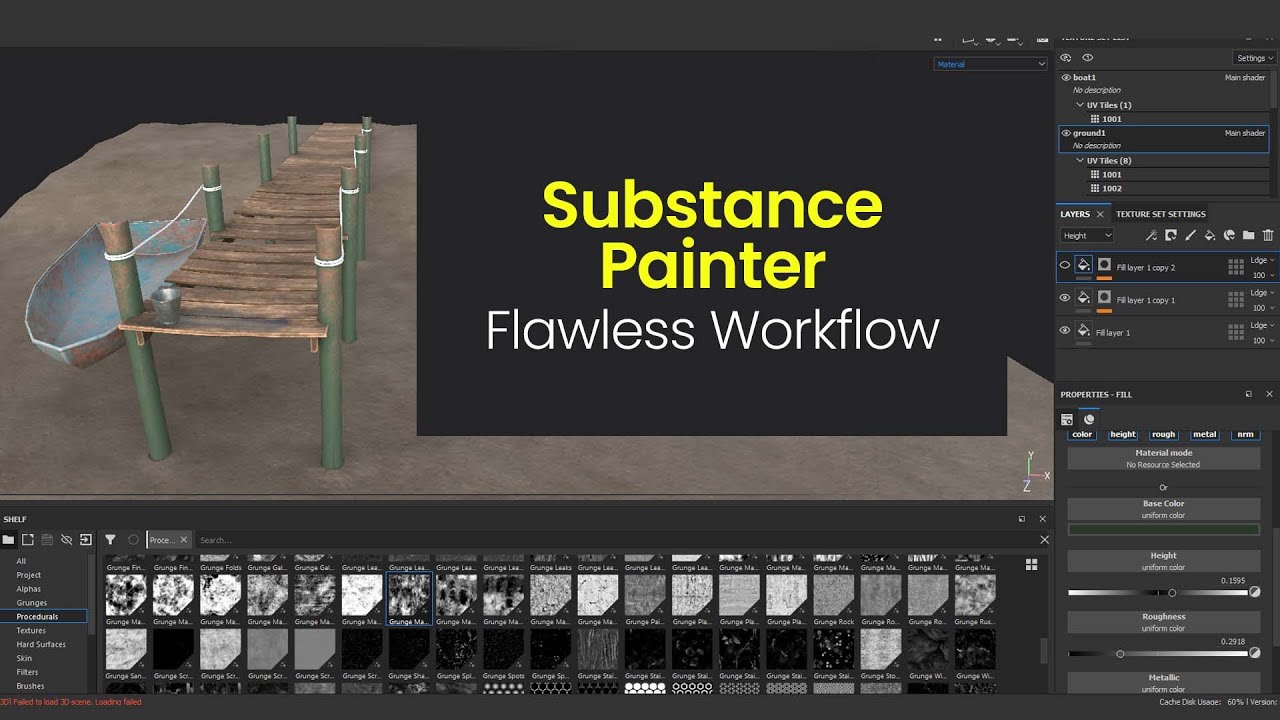Viewport: 1280px width, 720px height.
Task: Click the add paint layer brush icon
Action: pyautogui.click(x=1190, y=235)
